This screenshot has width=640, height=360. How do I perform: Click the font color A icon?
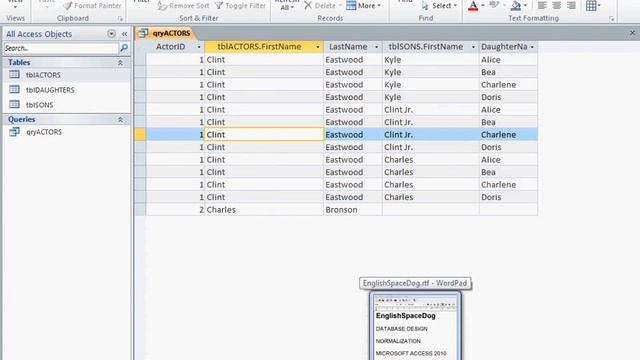point(473,6)
